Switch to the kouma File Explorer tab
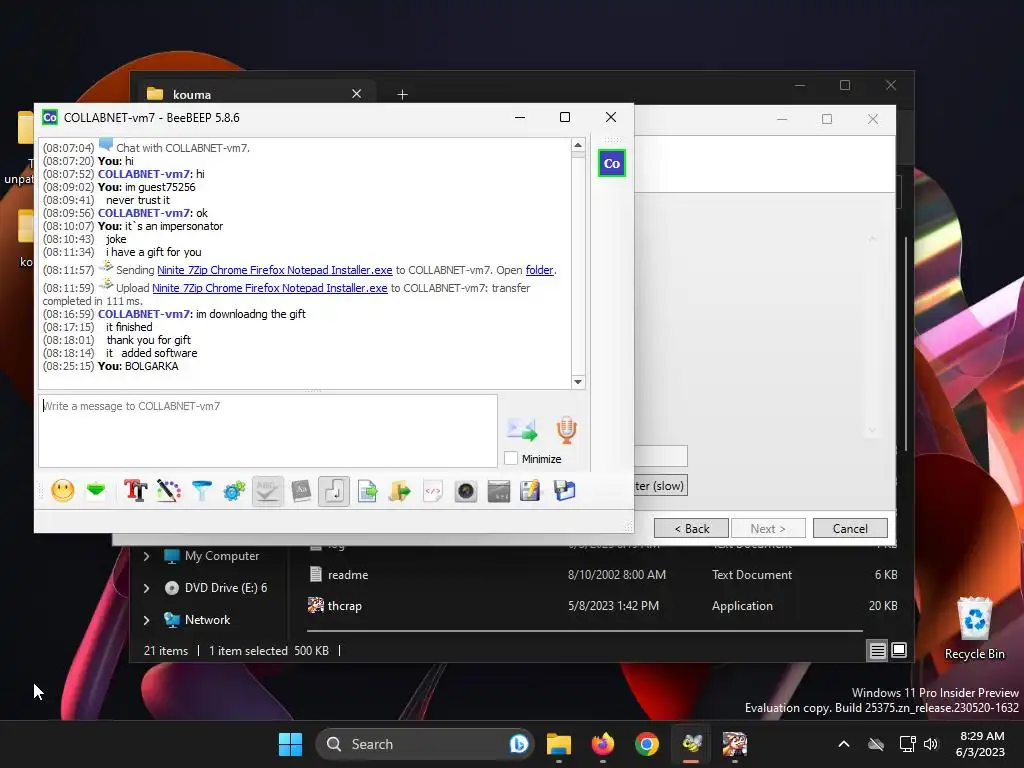Screen dimensions: 1024x768 [x=251, y=94]
